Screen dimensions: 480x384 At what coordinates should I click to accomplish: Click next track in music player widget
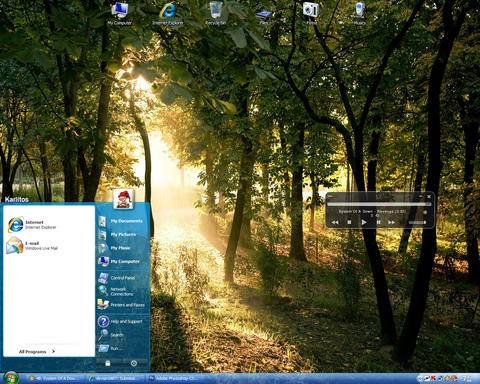coord(392,222)
